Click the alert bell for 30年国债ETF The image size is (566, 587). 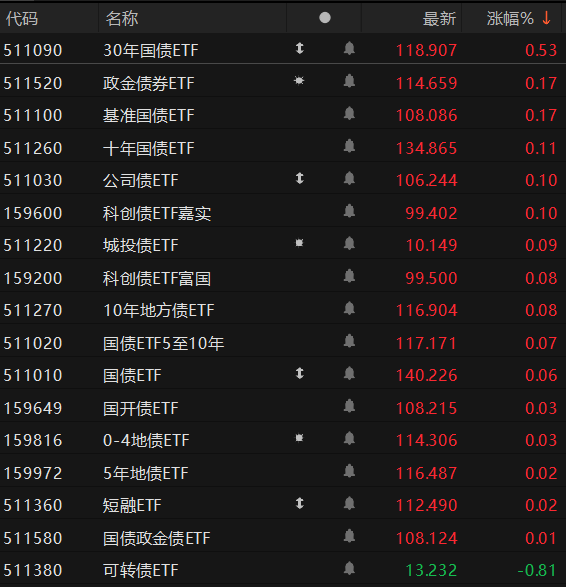[349, 49]
